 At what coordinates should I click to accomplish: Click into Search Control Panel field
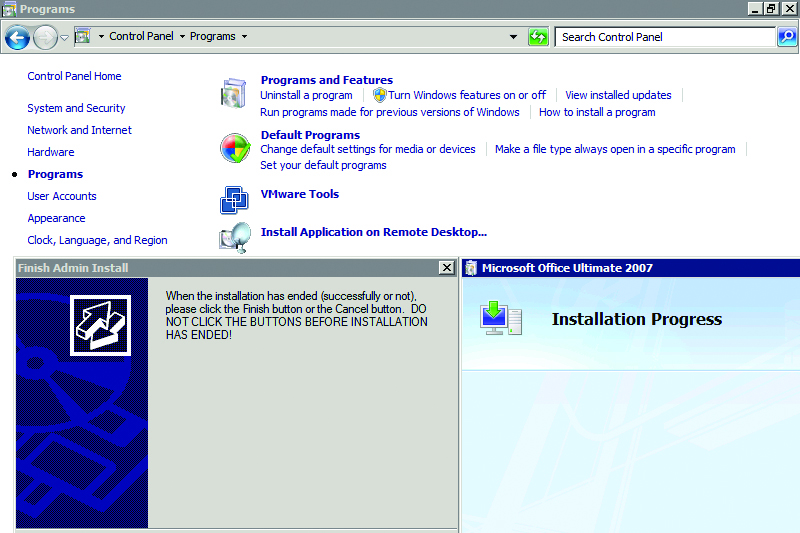[x=665, y=37]
